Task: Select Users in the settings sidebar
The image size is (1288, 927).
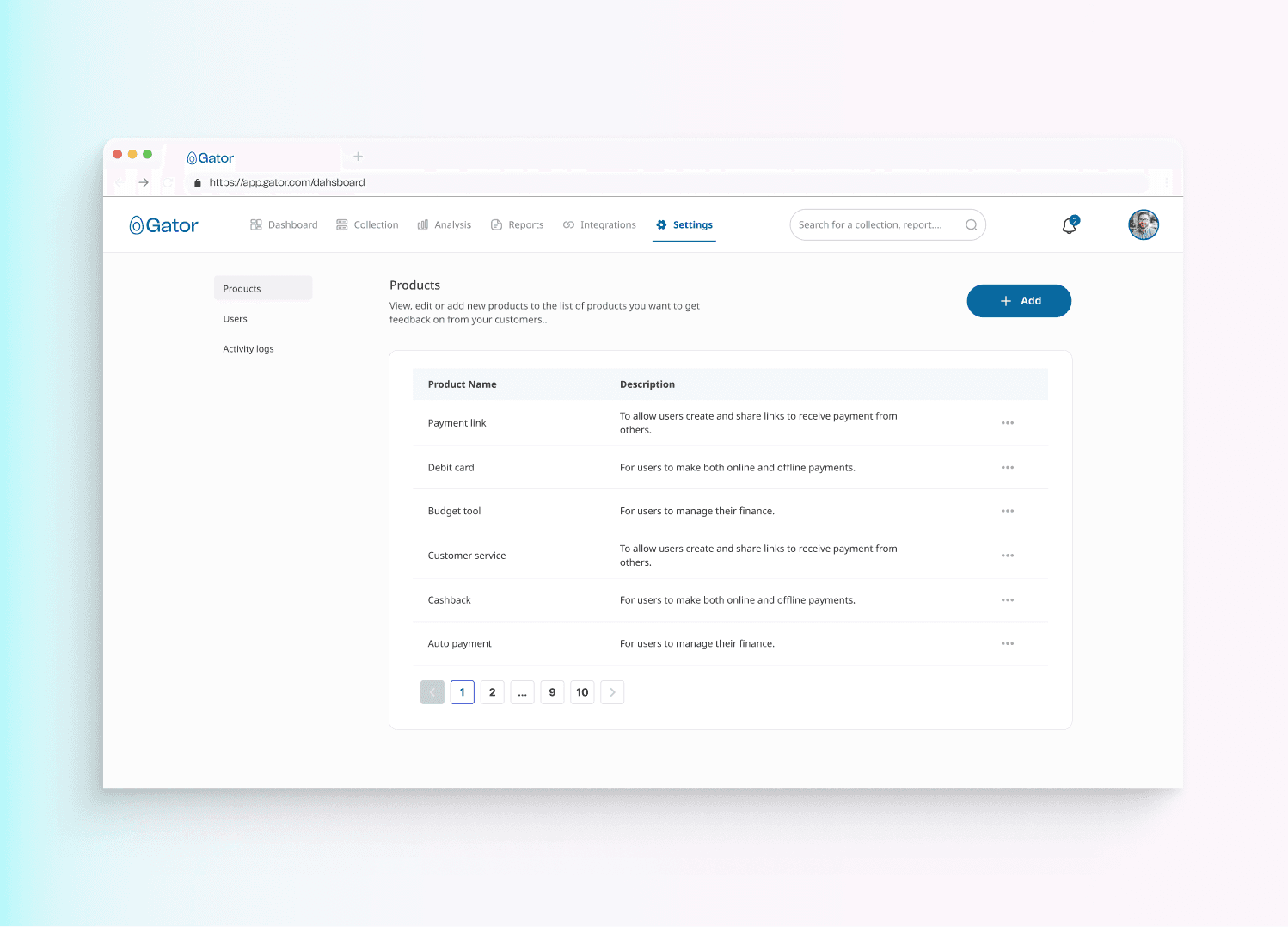Action: pos(235,319)
